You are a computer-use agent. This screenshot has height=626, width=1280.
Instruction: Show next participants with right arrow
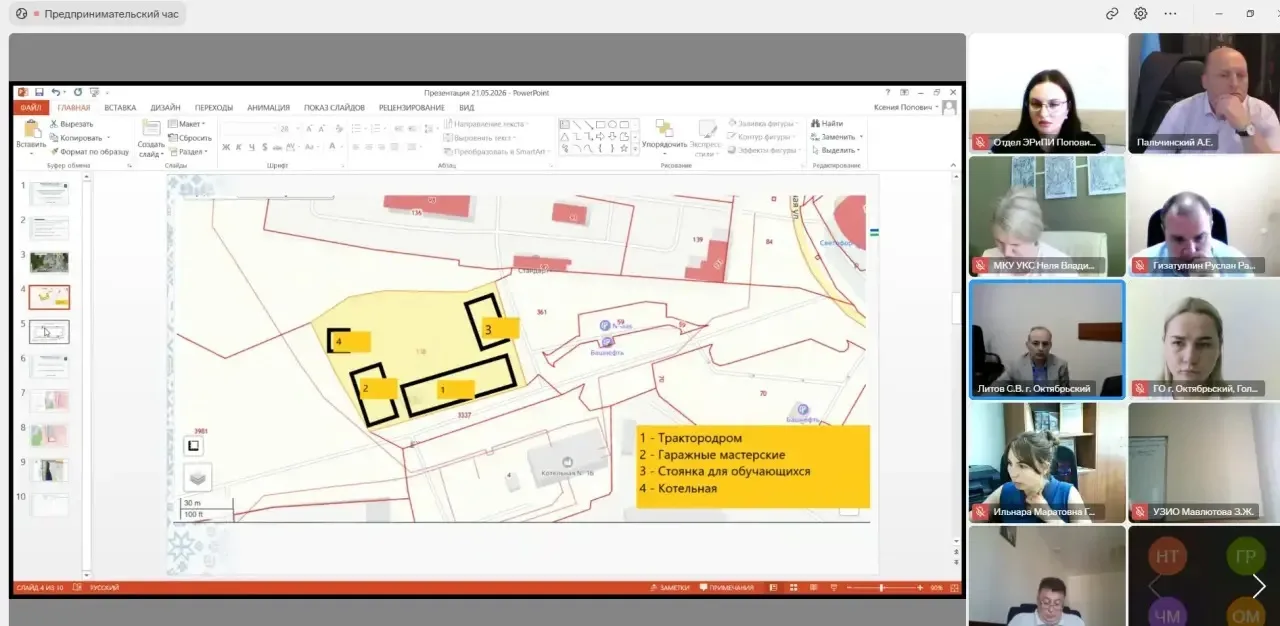coord(1259,587)
